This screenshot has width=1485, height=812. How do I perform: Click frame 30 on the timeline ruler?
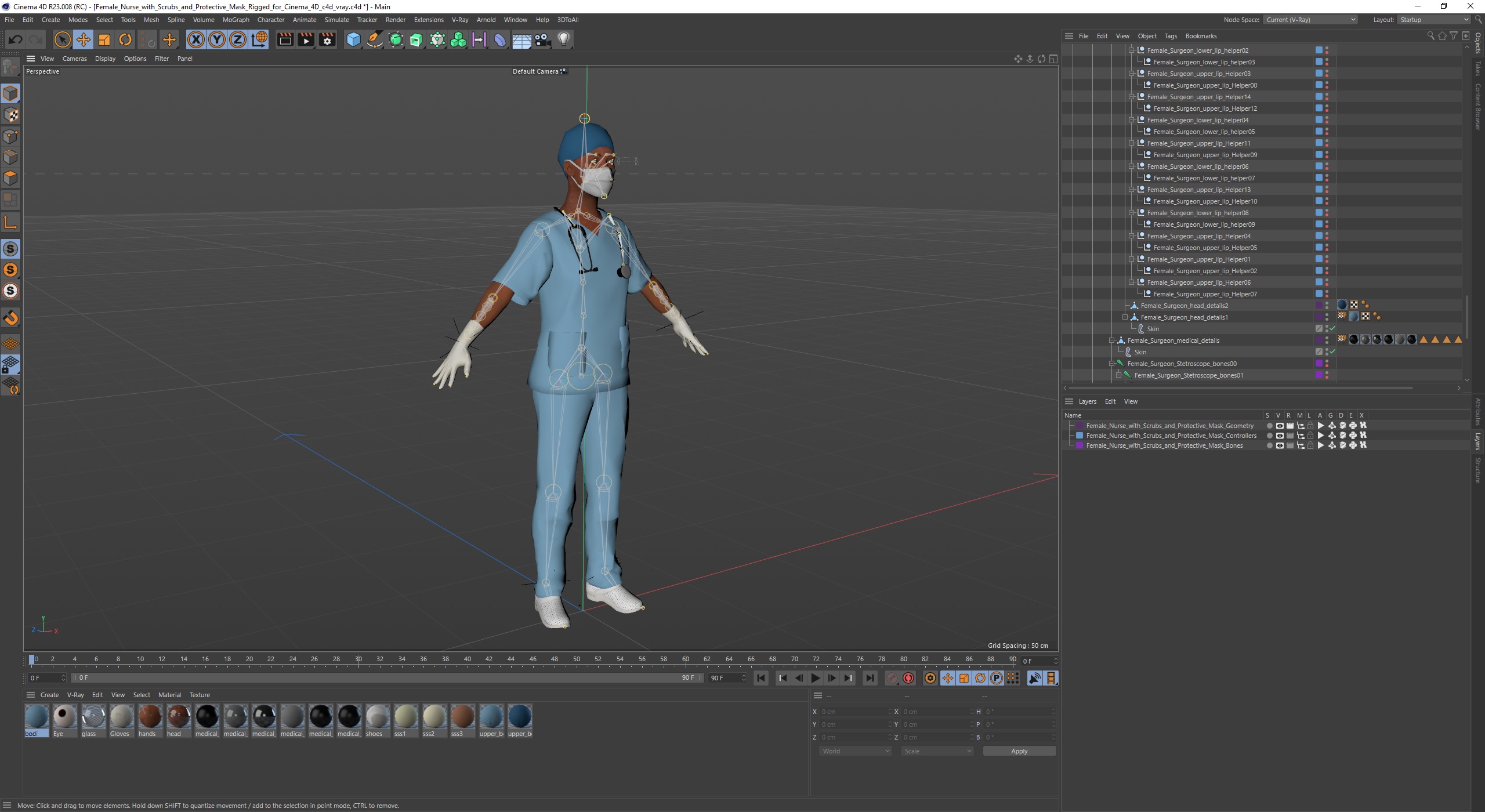(x=358, y=659)
